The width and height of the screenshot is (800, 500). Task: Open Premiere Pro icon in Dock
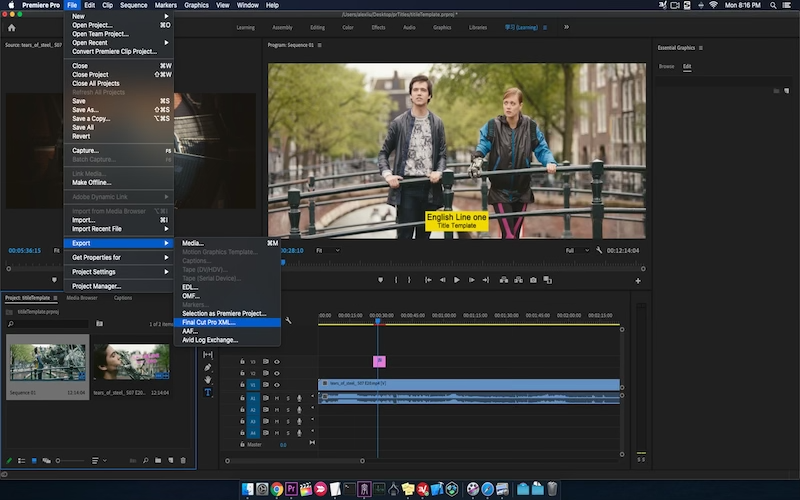click(291, 489)
